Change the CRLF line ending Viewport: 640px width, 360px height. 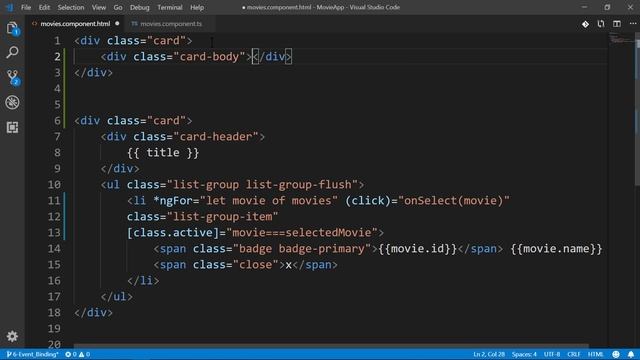click(573, 354)
